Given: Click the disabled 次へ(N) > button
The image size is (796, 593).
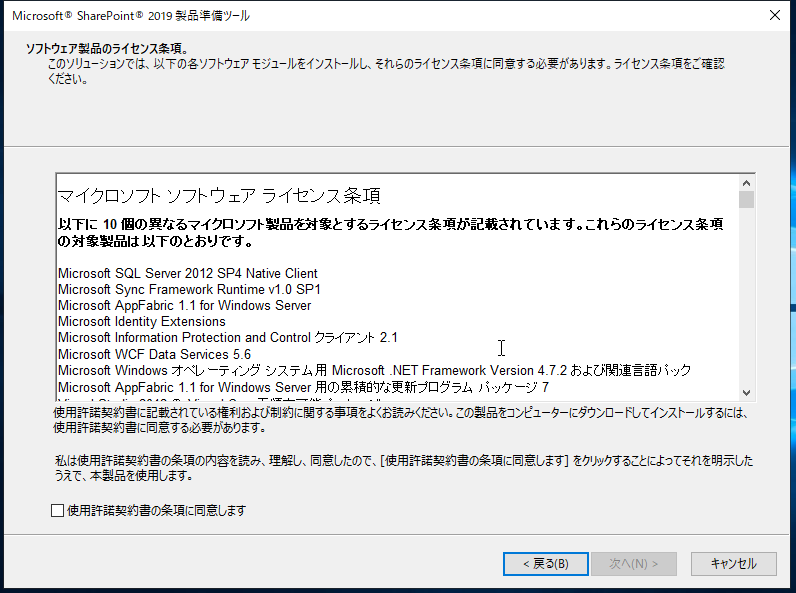Looking at the screenshot, I should (634, 564).
